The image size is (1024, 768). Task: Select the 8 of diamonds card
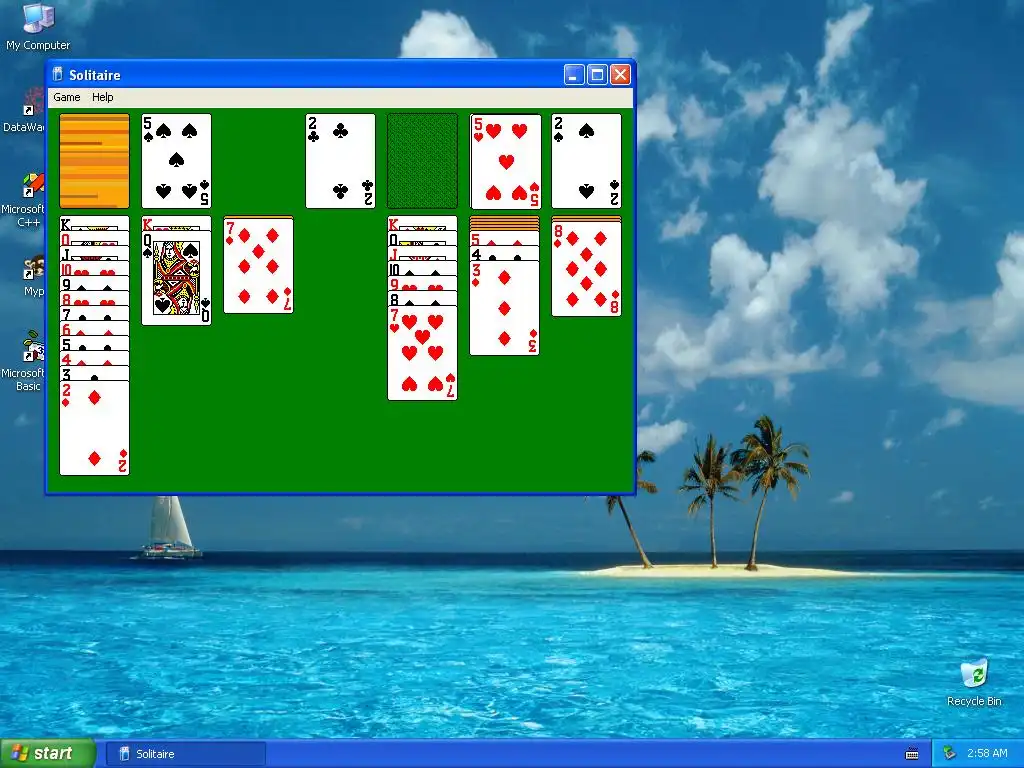(586, 268)
